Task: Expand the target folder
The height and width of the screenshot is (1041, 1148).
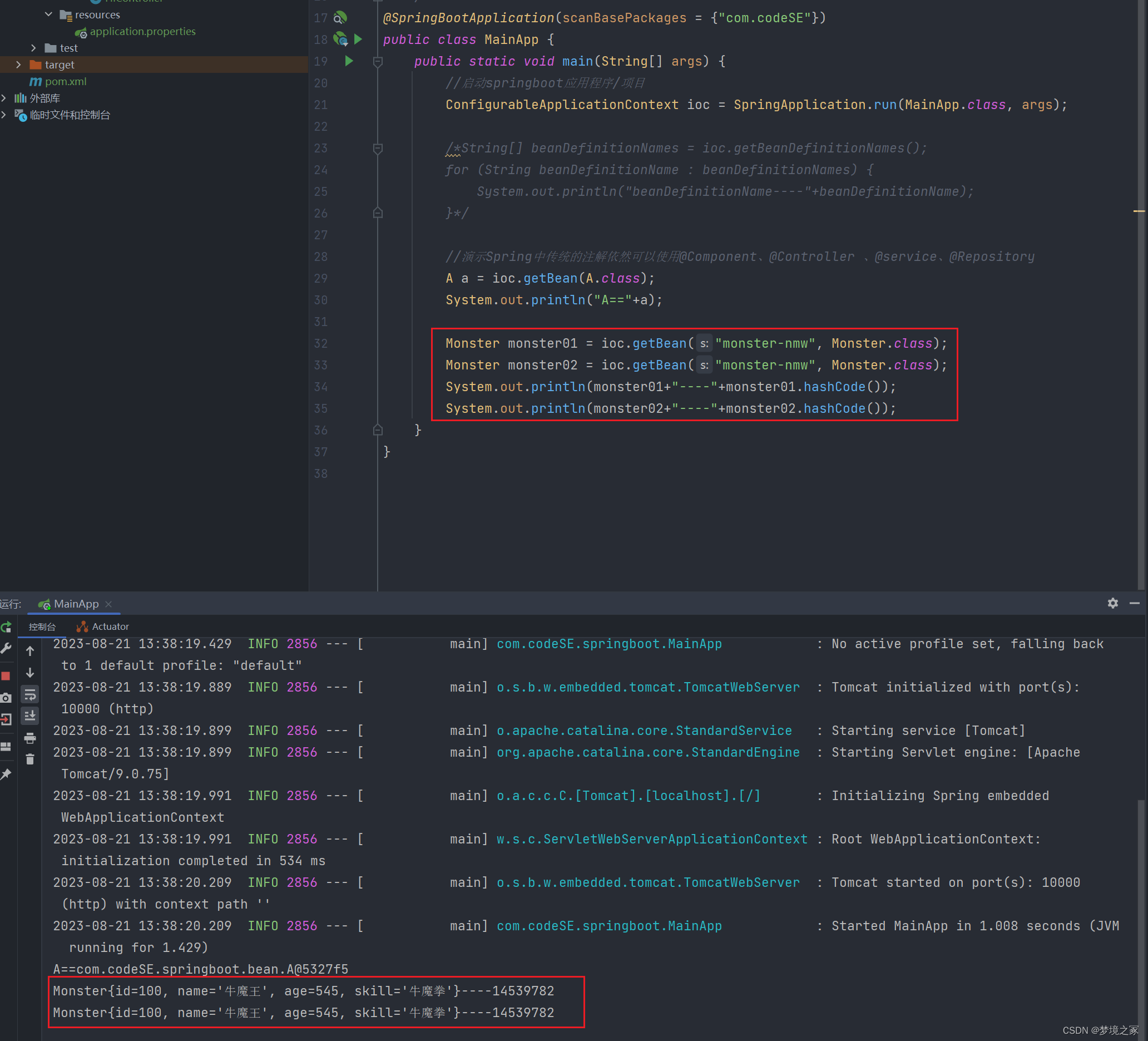Action: point(18,65)
